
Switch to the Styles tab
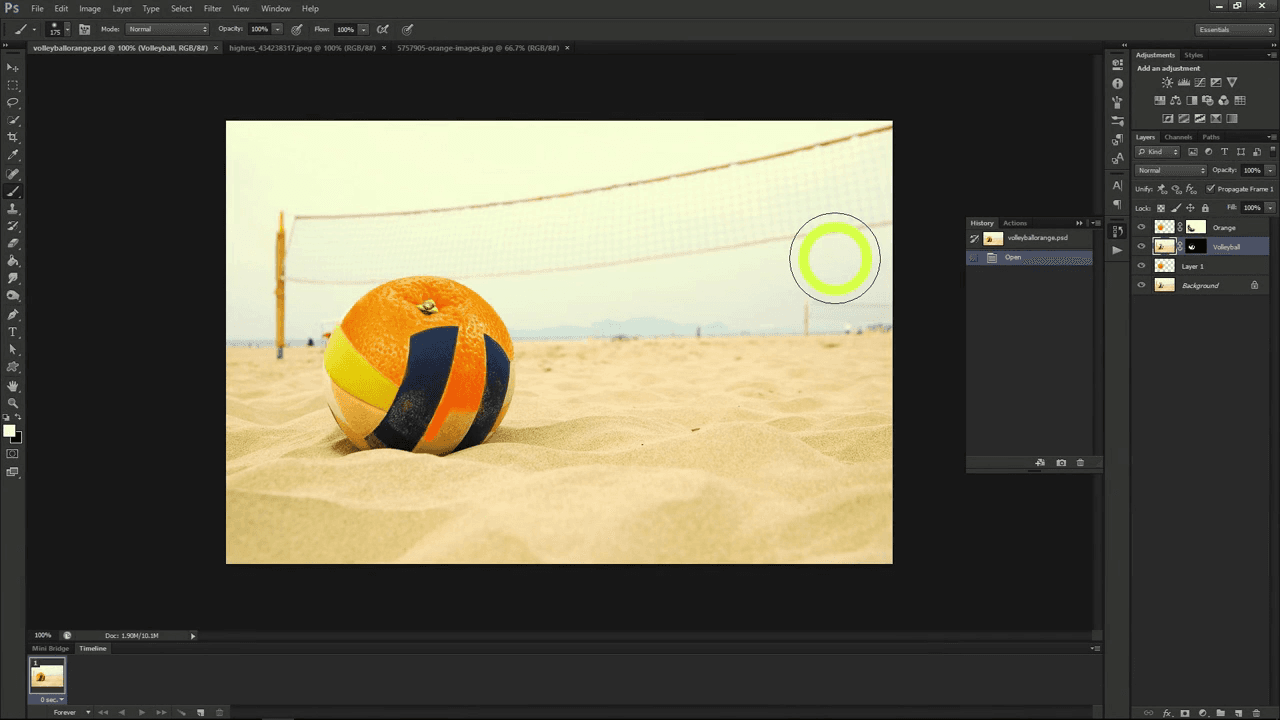pyautogui.click(x=1193, y=55)
